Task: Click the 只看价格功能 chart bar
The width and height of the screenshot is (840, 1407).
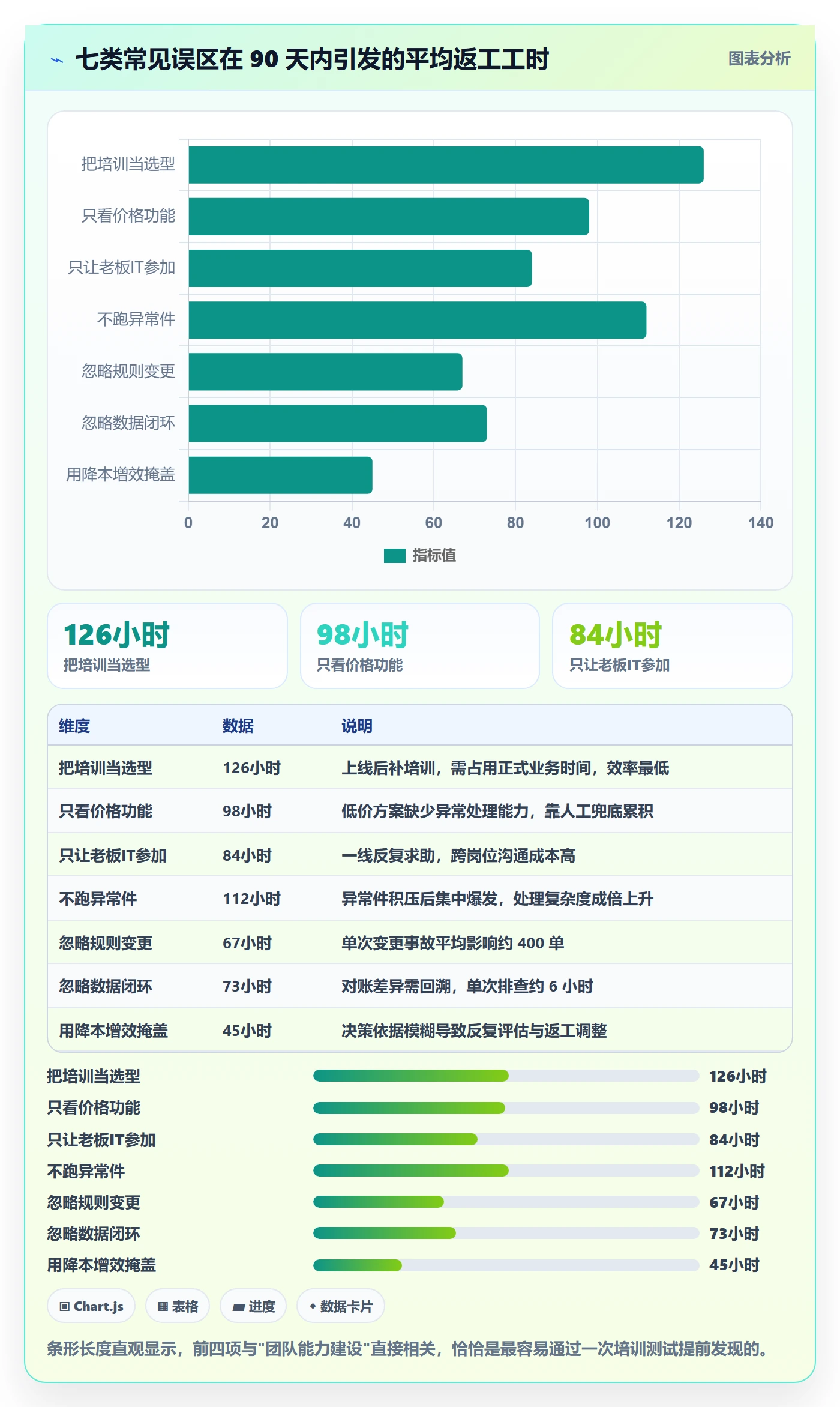Action: coord(389,217)
